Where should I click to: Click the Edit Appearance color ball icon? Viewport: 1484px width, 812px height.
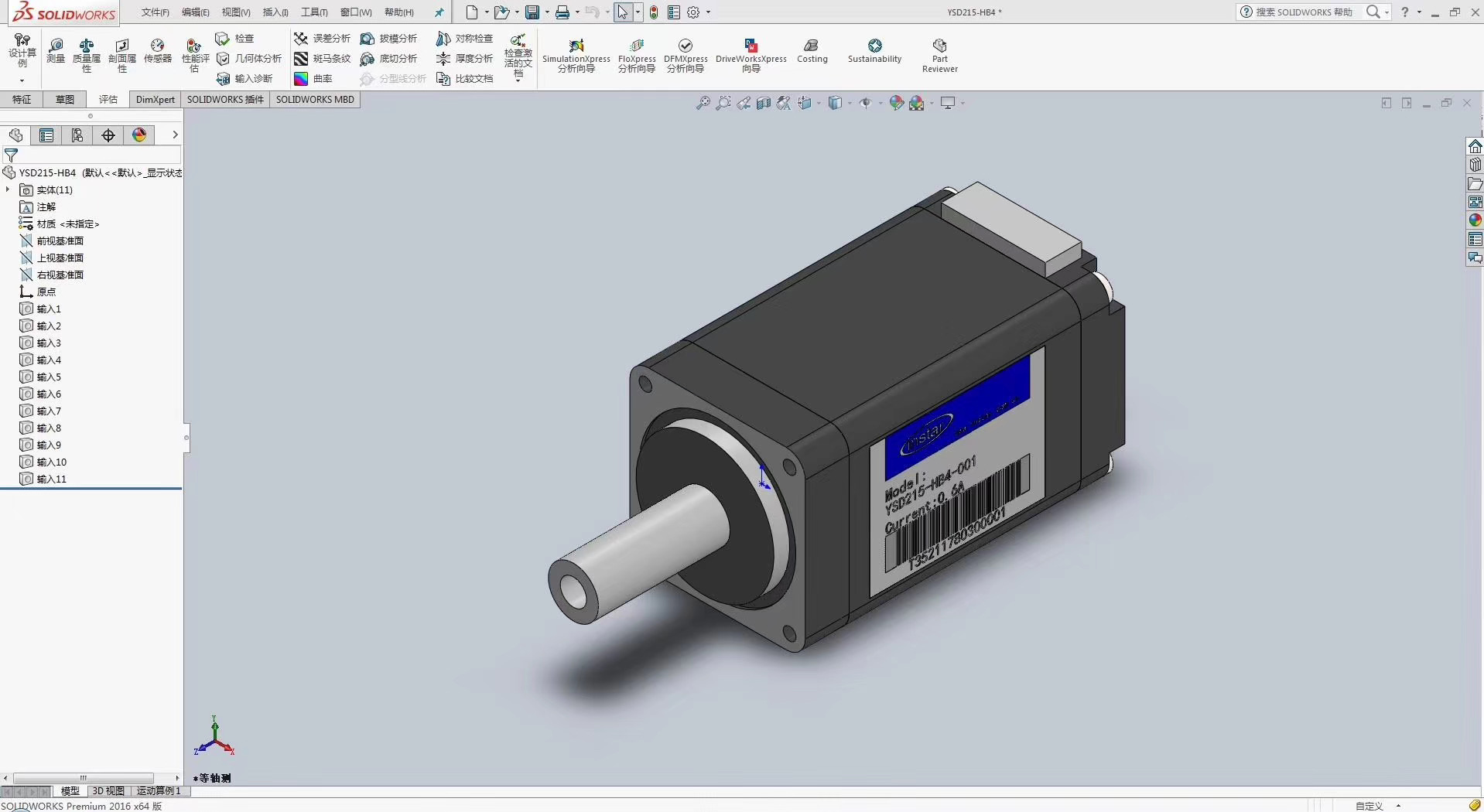896,103
